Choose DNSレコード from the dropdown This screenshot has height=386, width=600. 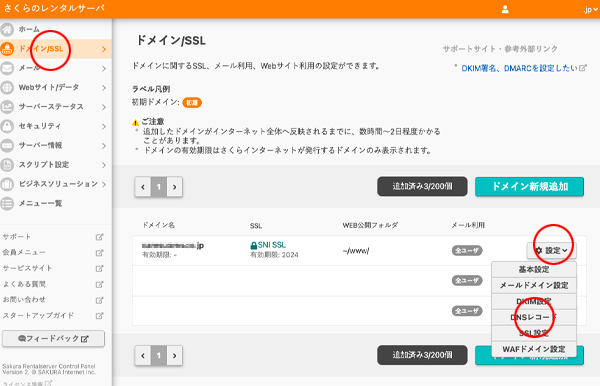coord(534,318)
